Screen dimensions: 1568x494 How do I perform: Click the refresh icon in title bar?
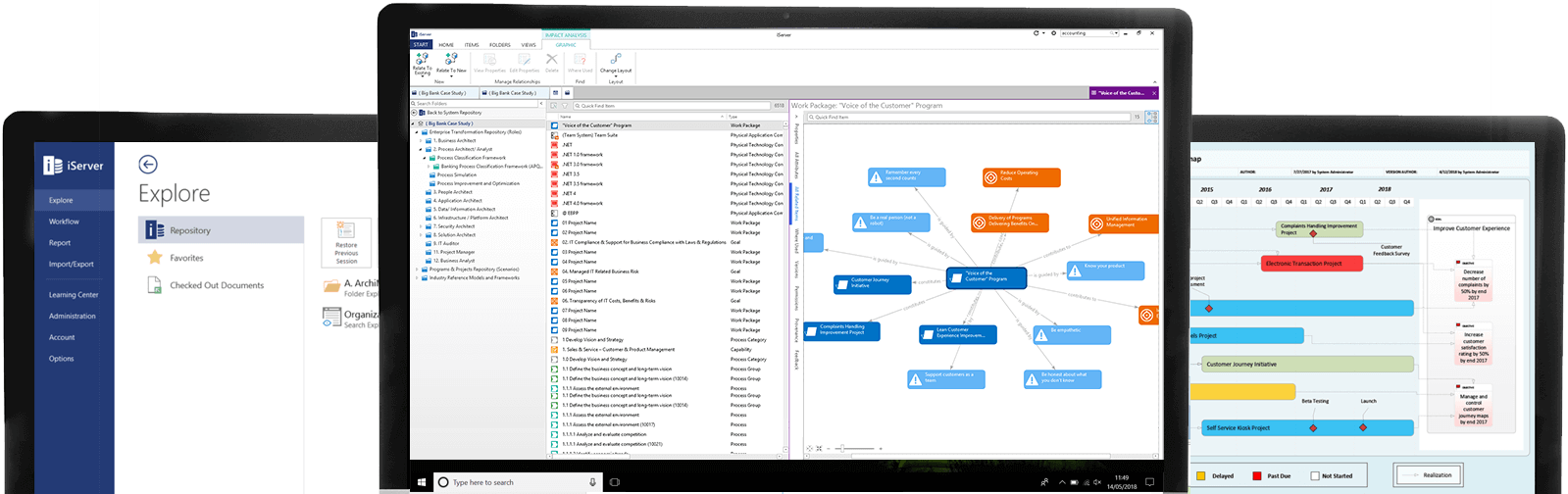coord(1037,33)
